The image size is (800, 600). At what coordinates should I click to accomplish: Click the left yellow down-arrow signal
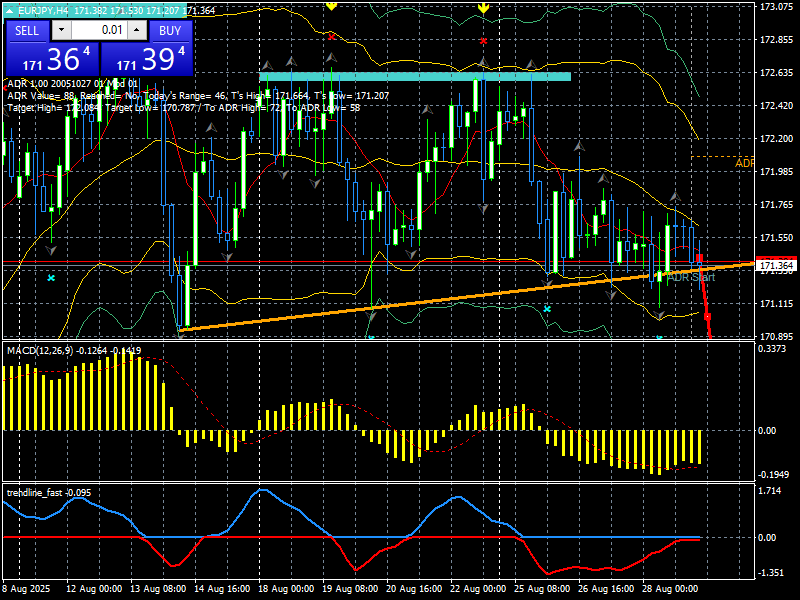(x=332, y=6)
